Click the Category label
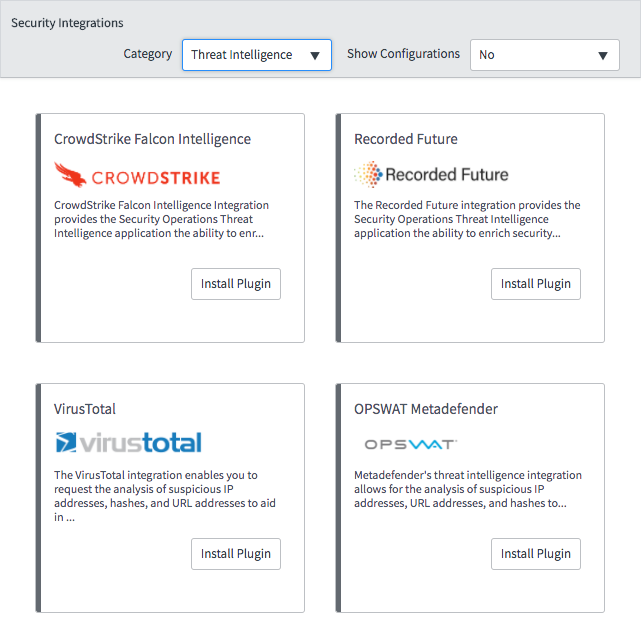This screenshot has height=627, width=641. [x=148, y=54]
